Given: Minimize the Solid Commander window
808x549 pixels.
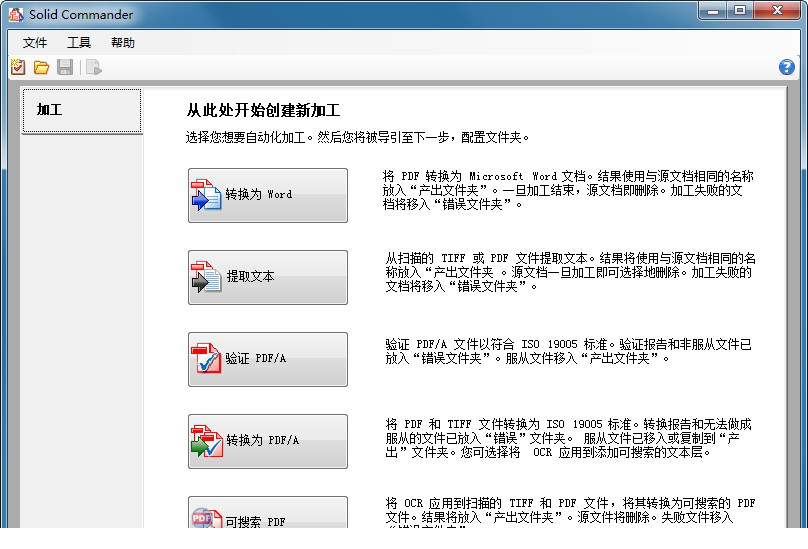Looking at the screenshot, I should [x=713, y=11].
